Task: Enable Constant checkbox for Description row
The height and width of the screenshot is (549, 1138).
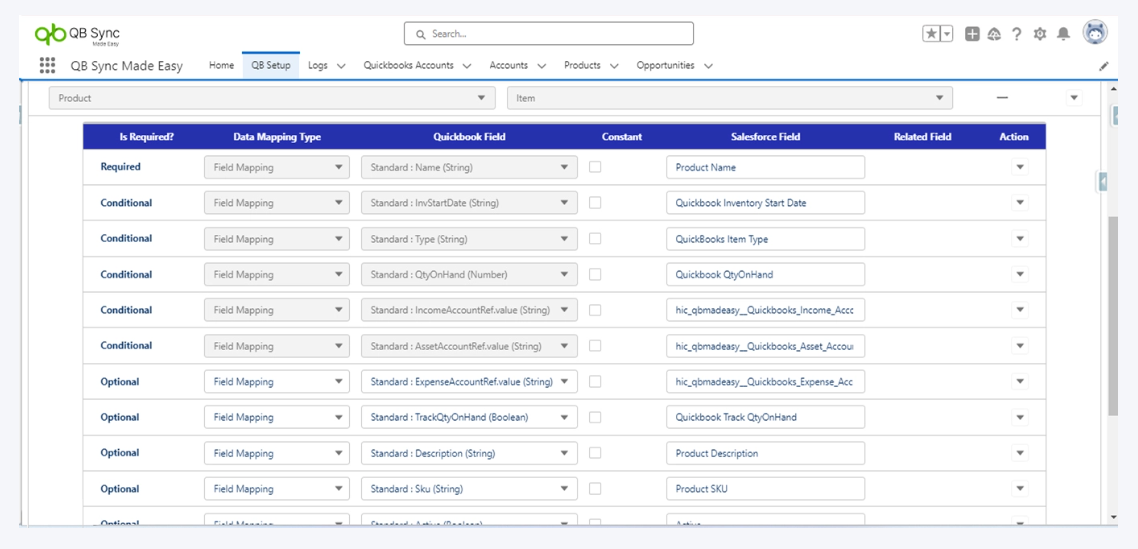Action: 595,453
